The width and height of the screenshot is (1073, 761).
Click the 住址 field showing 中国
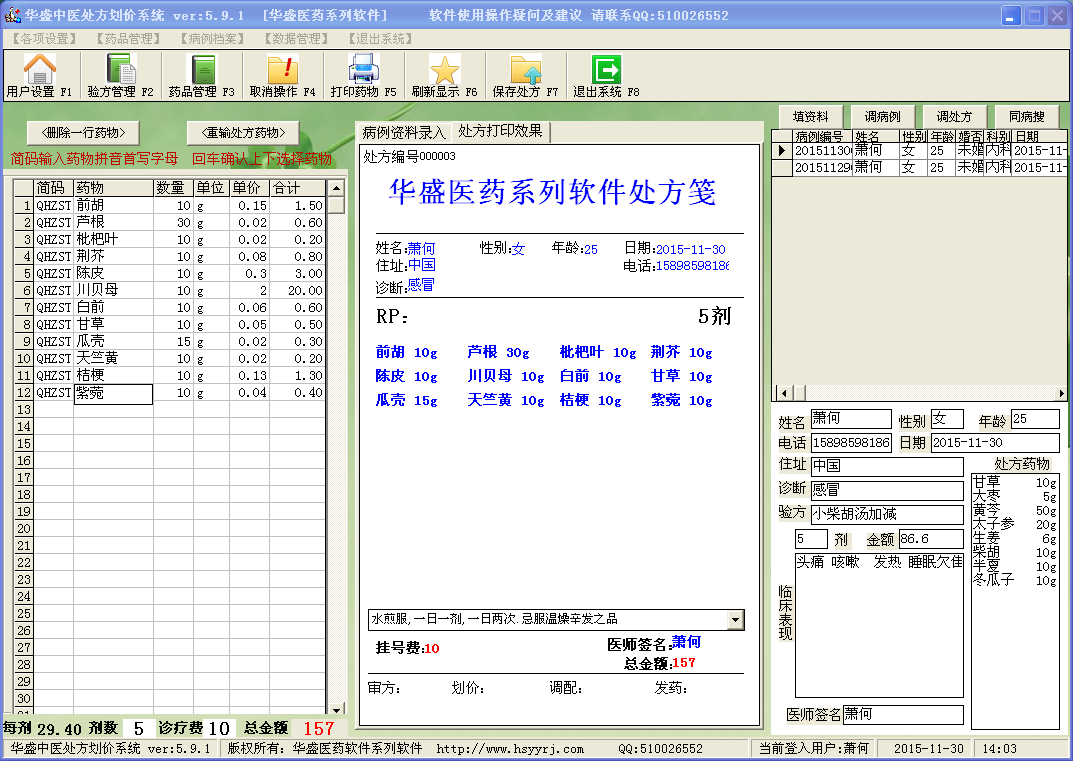point(887,466)
